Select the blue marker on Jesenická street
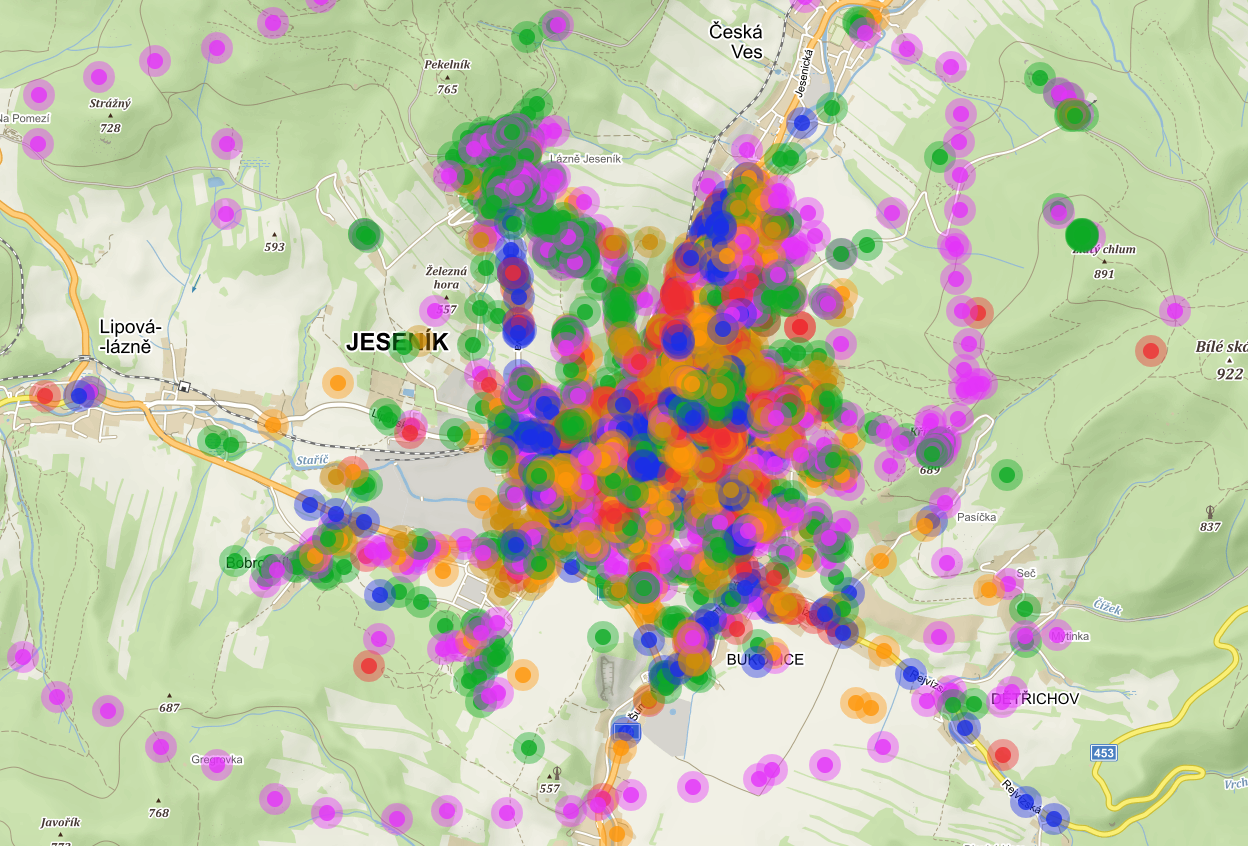Screen dimensions: 1248x846 [801, 123]
